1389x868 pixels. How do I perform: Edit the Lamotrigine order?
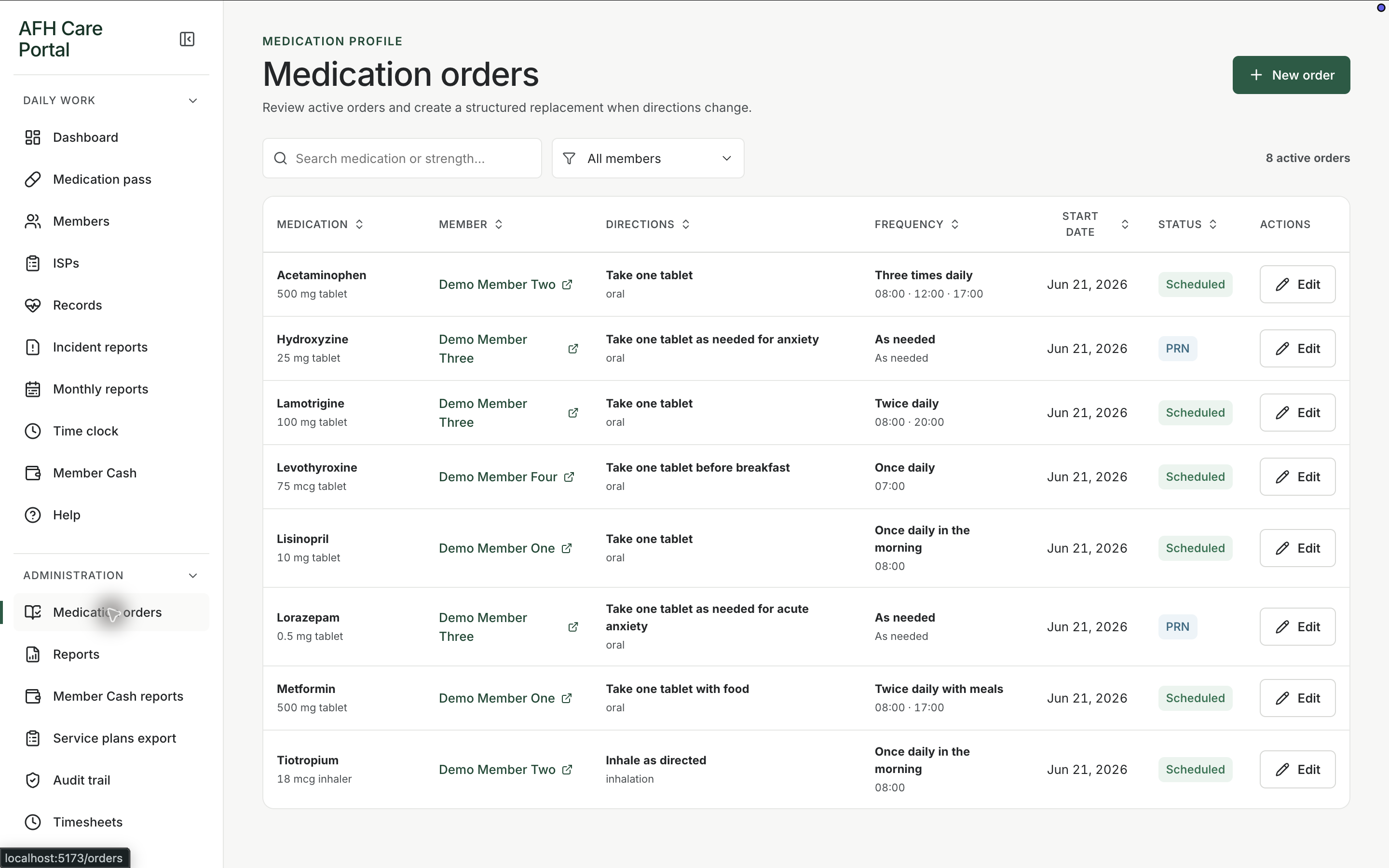click(x=1297, y=413)
